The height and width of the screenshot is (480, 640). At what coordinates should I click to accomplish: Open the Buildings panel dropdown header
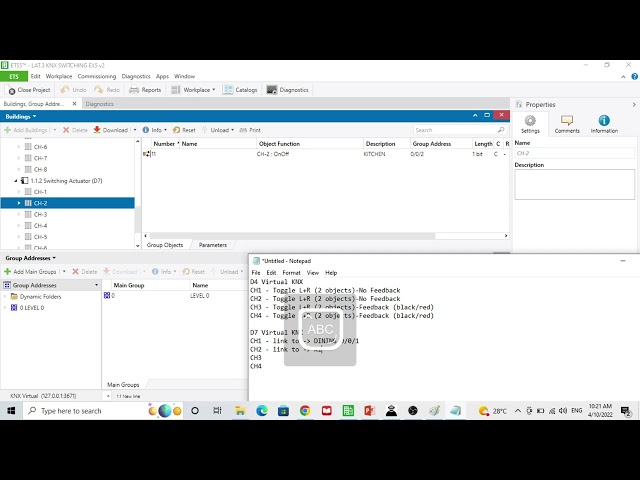tap(21, 116)
